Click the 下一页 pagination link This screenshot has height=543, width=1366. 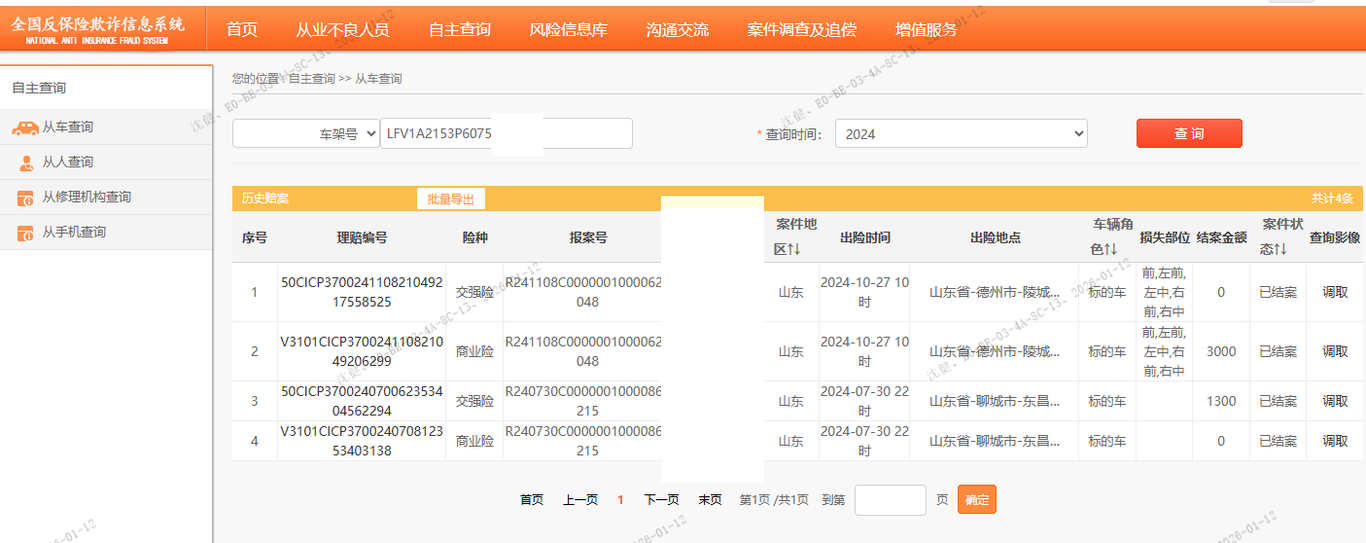point(661,500)
